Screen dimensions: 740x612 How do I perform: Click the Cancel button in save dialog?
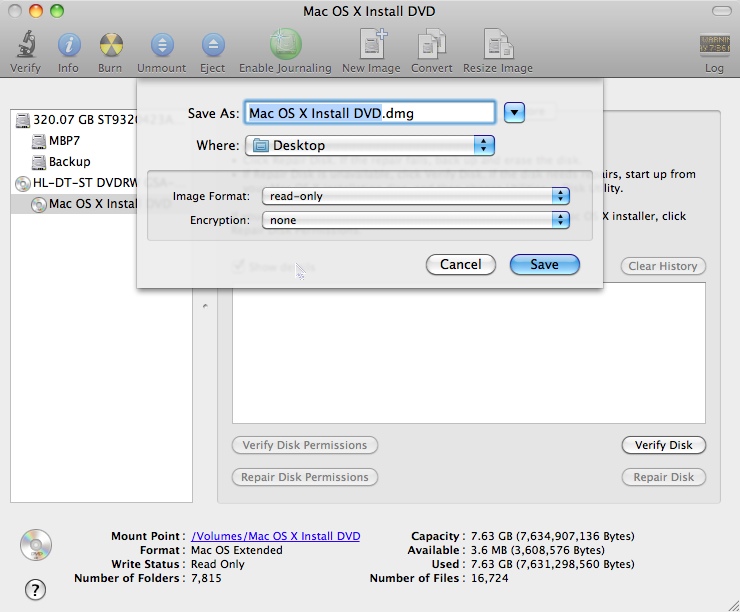click(x=461, y=264)
